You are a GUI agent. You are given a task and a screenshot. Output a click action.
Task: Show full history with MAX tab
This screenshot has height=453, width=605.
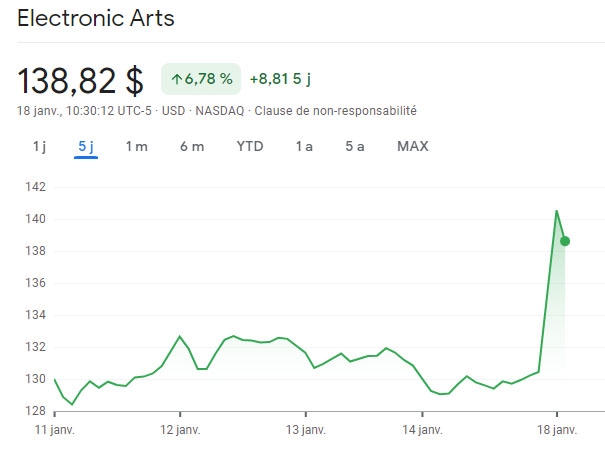pos(412,147)
